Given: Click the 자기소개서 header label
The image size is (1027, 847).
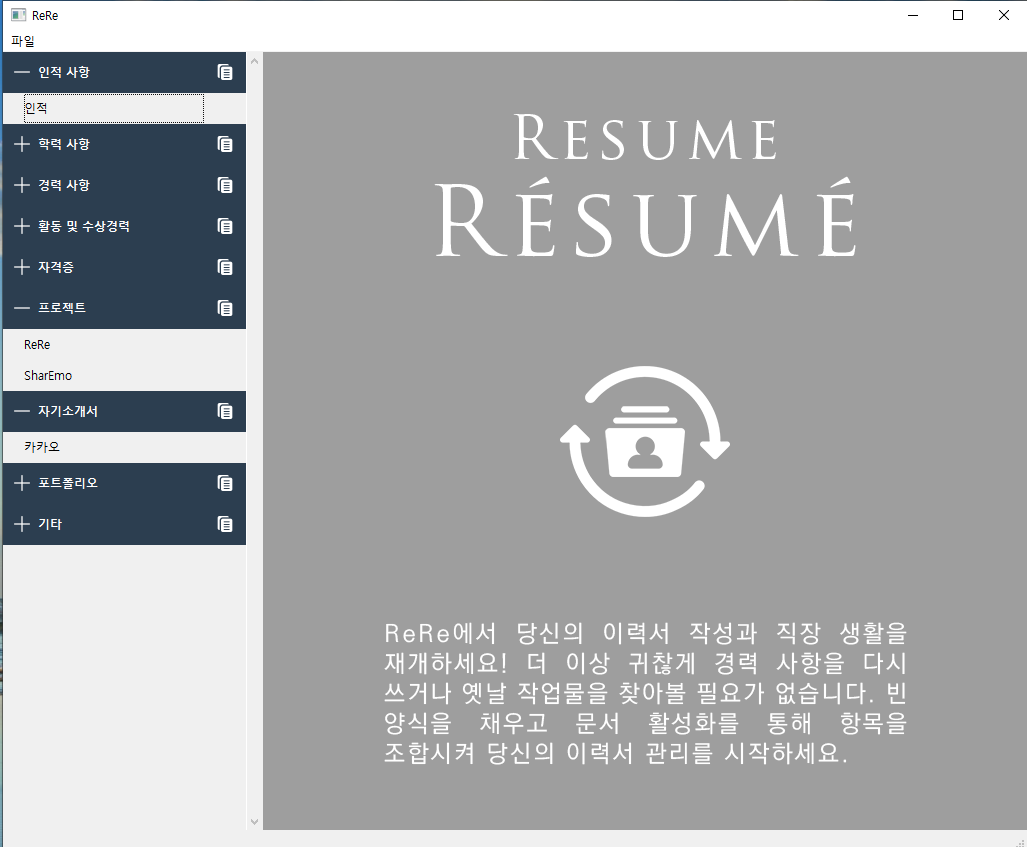Looking at the screenshot, I should 67,411.
